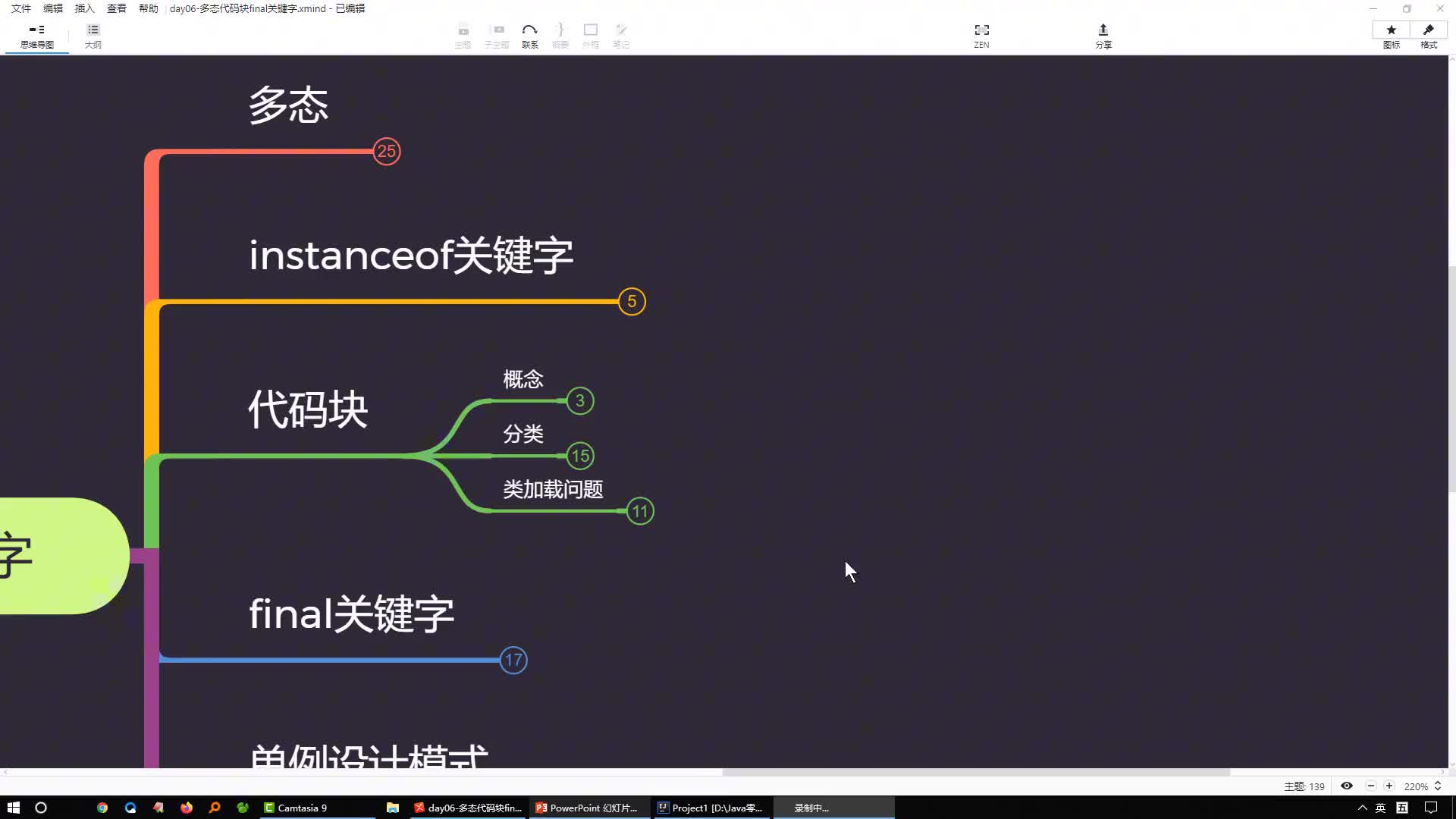Select the 分类 subtopic
The width and height of the screenshot is (1456, 819).
pyautogui.click(x=523, y=434)
